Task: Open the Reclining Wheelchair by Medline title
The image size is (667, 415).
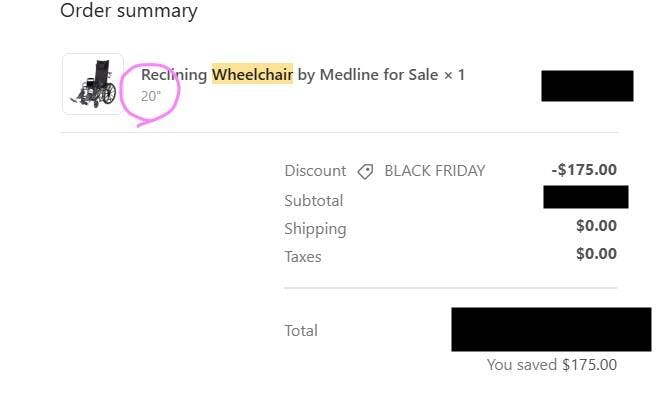Action: (x=290, y=74)
